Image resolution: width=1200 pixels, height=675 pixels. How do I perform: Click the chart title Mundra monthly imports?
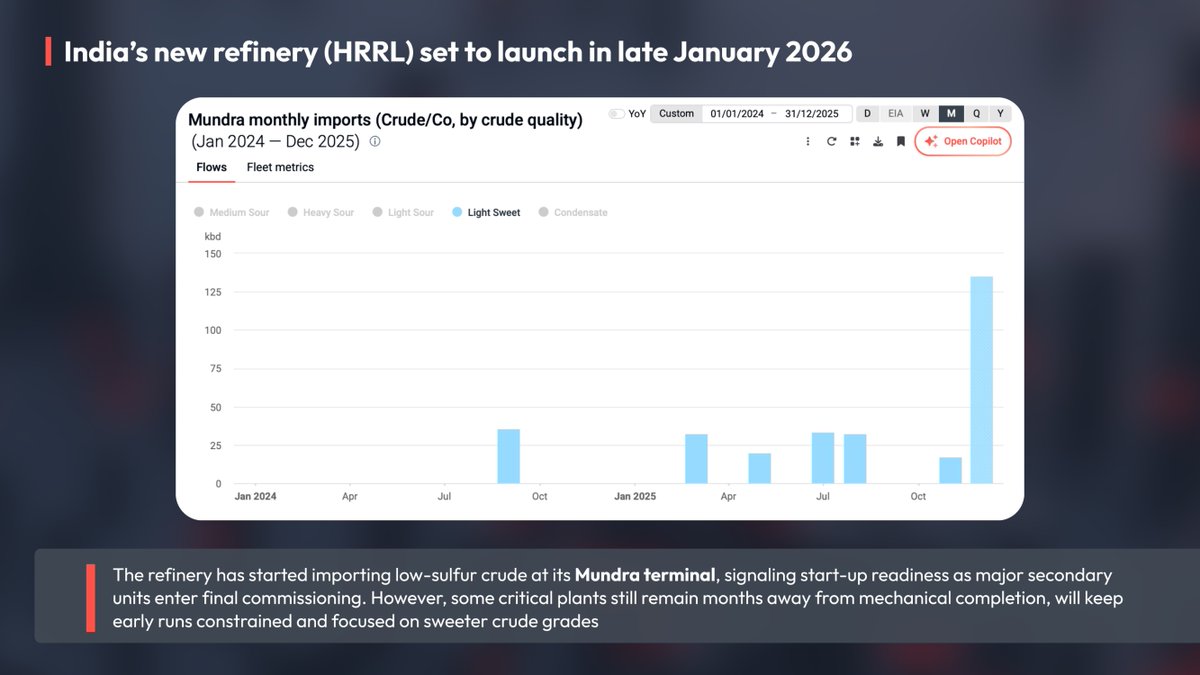point(385,120)
